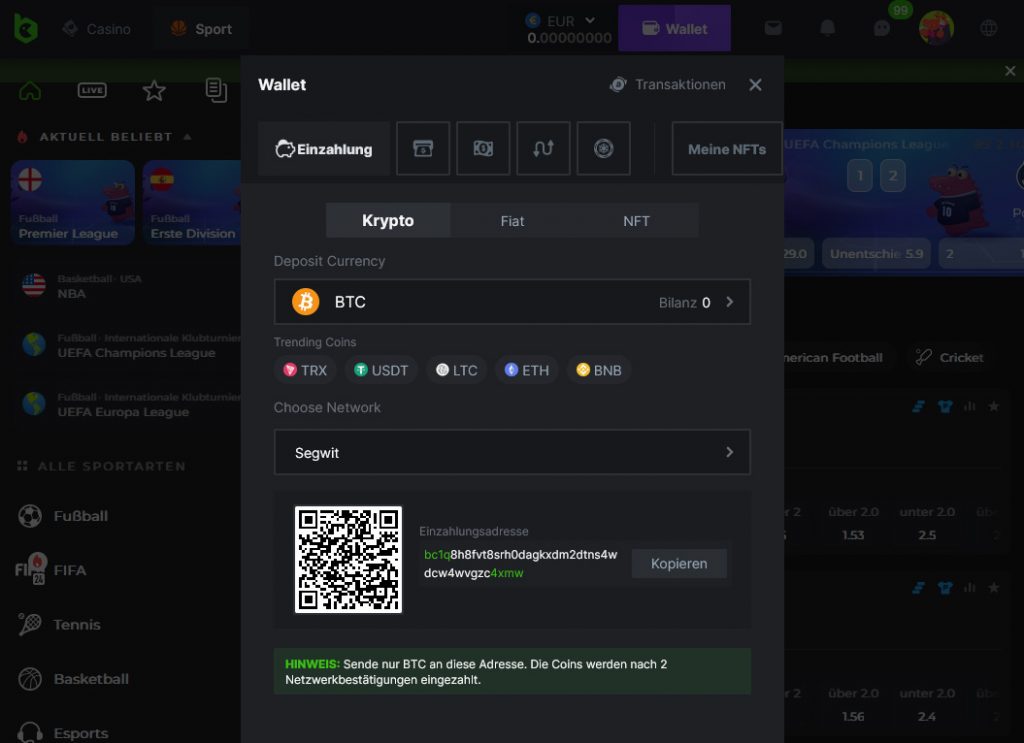Image resolution: width=1024 pixels, height=743 pixels.
Task: Pick the Unentschieden 5.9 odds
Action: 876,253
